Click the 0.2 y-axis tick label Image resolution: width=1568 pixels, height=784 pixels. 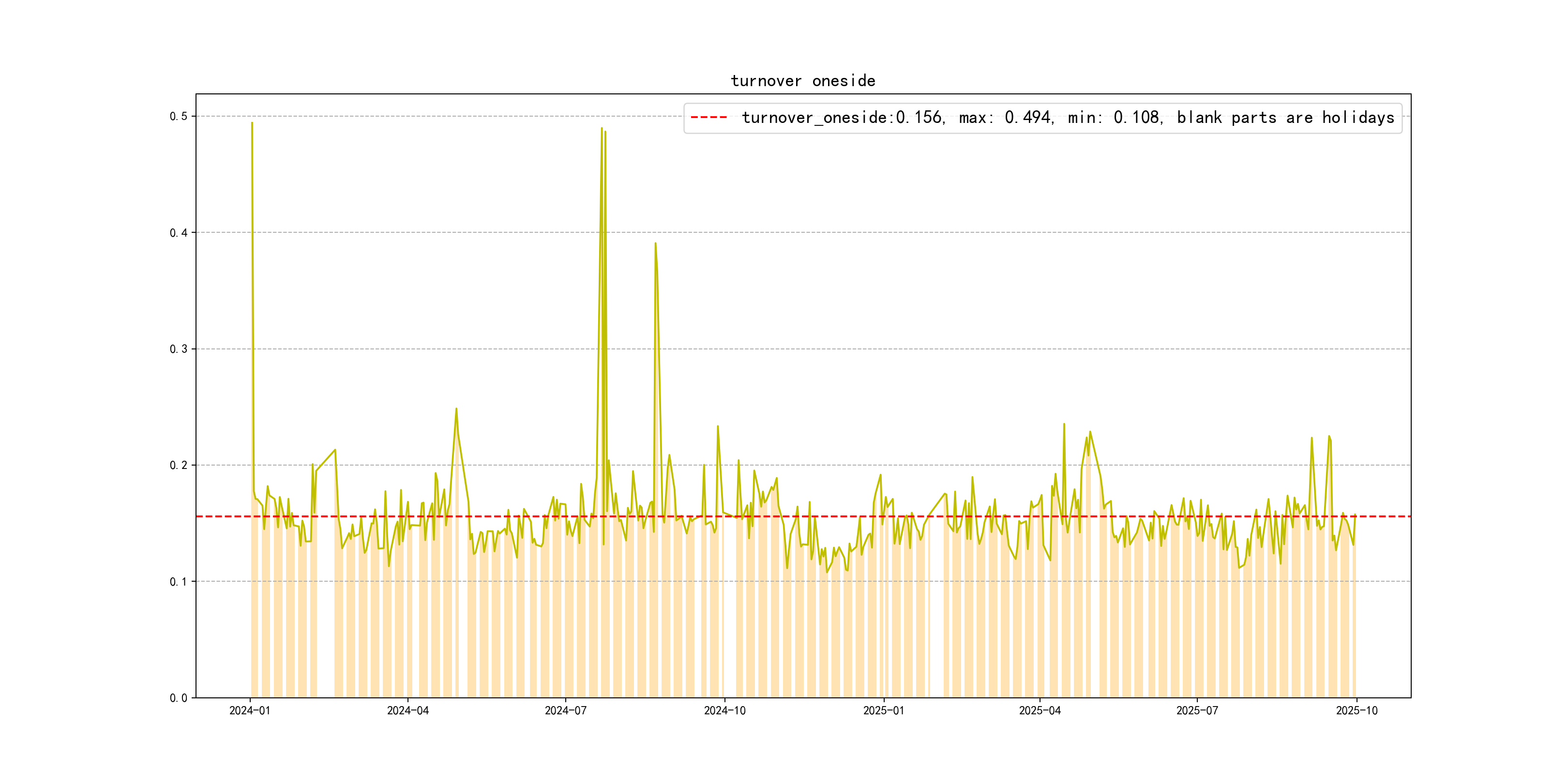179,465
